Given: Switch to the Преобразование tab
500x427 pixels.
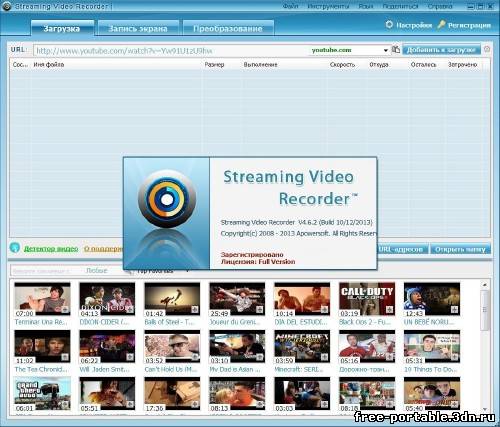Looking at the screenshot, I should point(228,28).
